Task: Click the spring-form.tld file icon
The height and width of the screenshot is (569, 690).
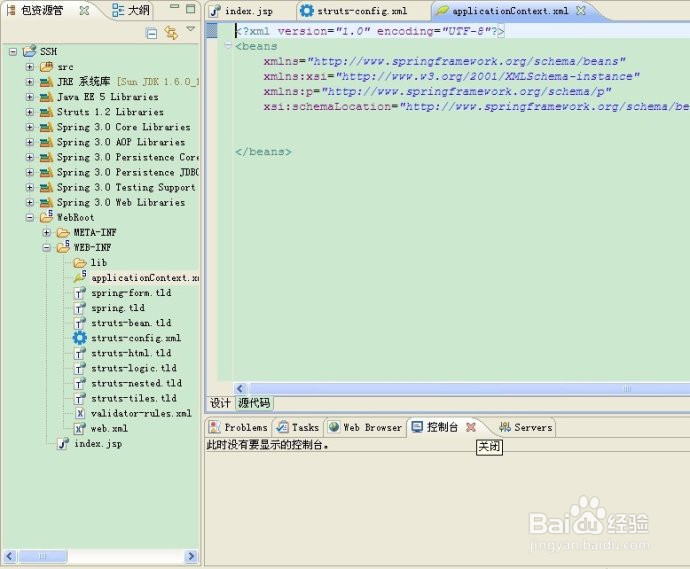Action: point(80,293)
